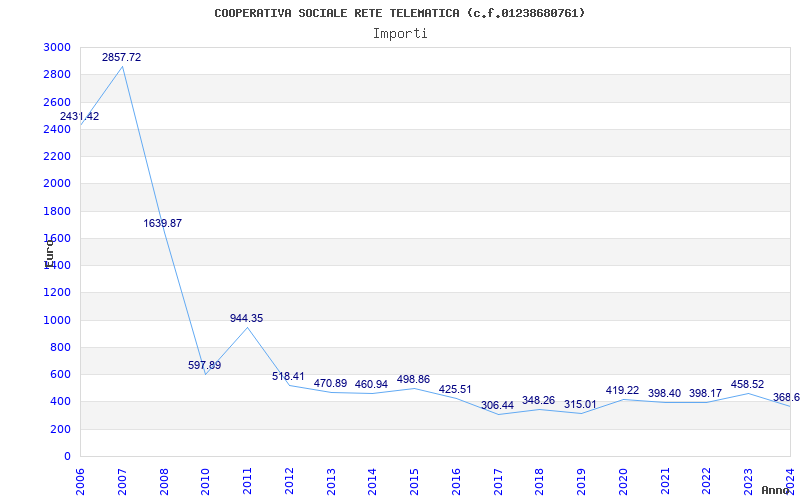This screenshot has height=500, width=800.
Task: Click the x-axis year 2015
Action: click(414, 482)
